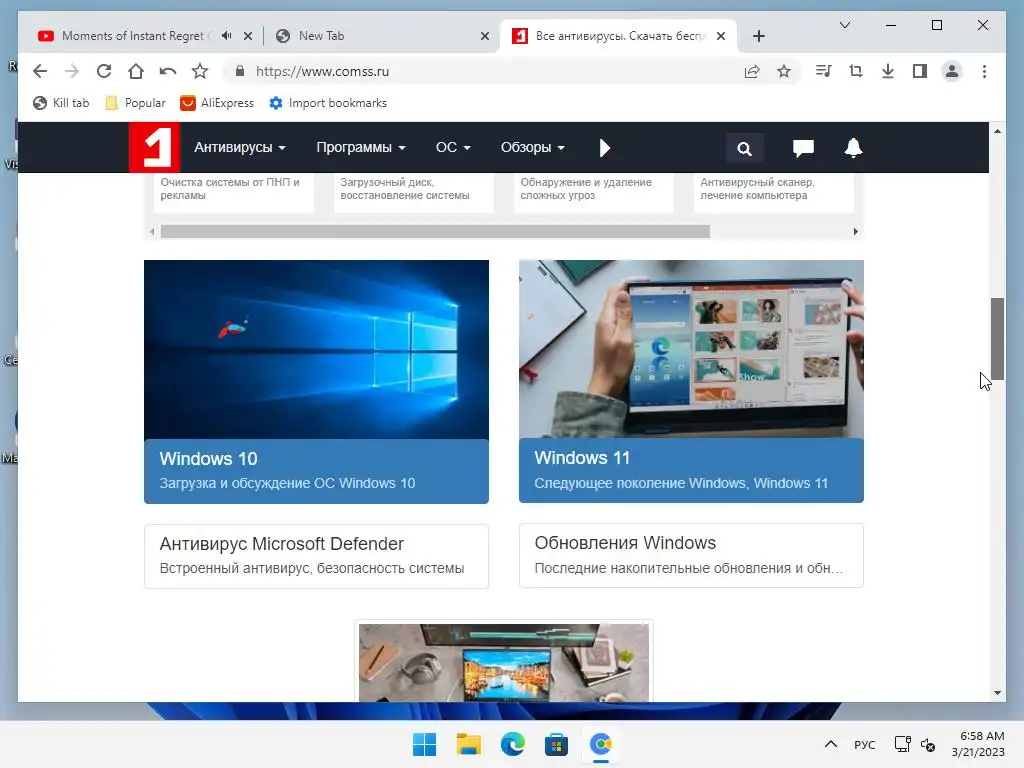Click the page scrollbar up arrow
The height and width of the screenshot is (768, 1024).
click(x=997, y=131)
